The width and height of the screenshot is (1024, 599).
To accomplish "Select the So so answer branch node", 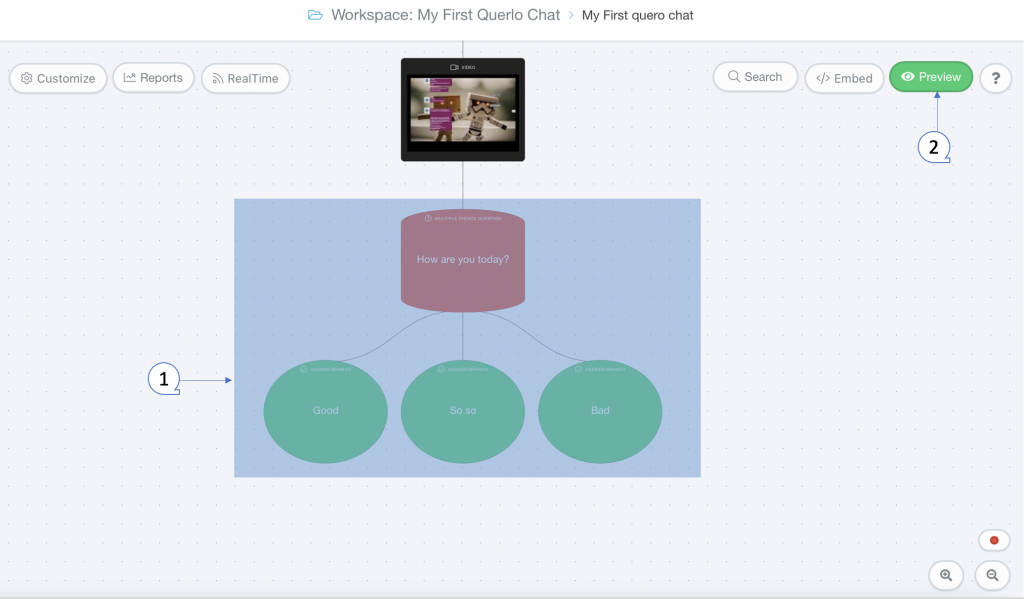I will [x=462, y=411].
